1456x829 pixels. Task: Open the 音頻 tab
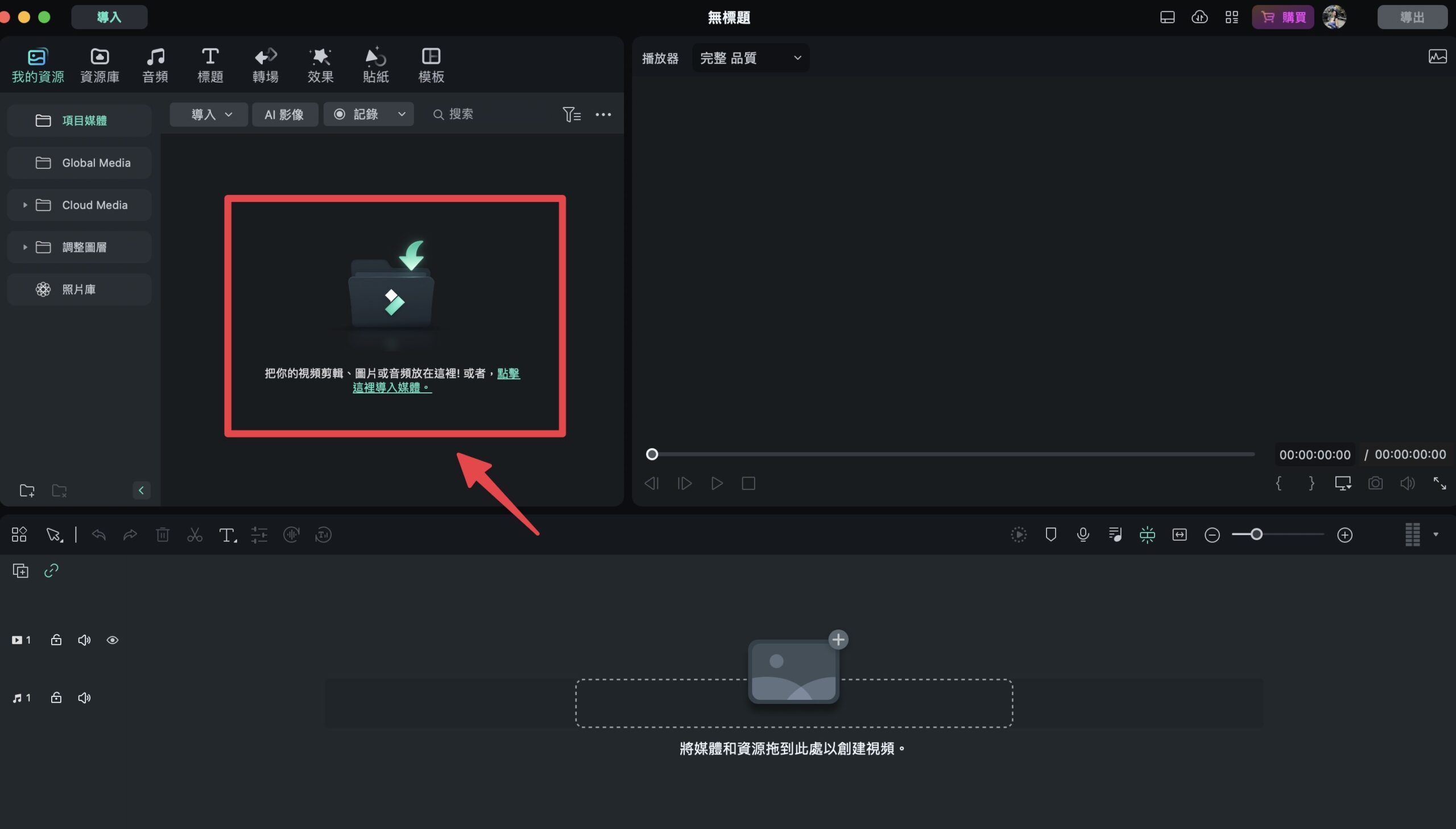155,65
